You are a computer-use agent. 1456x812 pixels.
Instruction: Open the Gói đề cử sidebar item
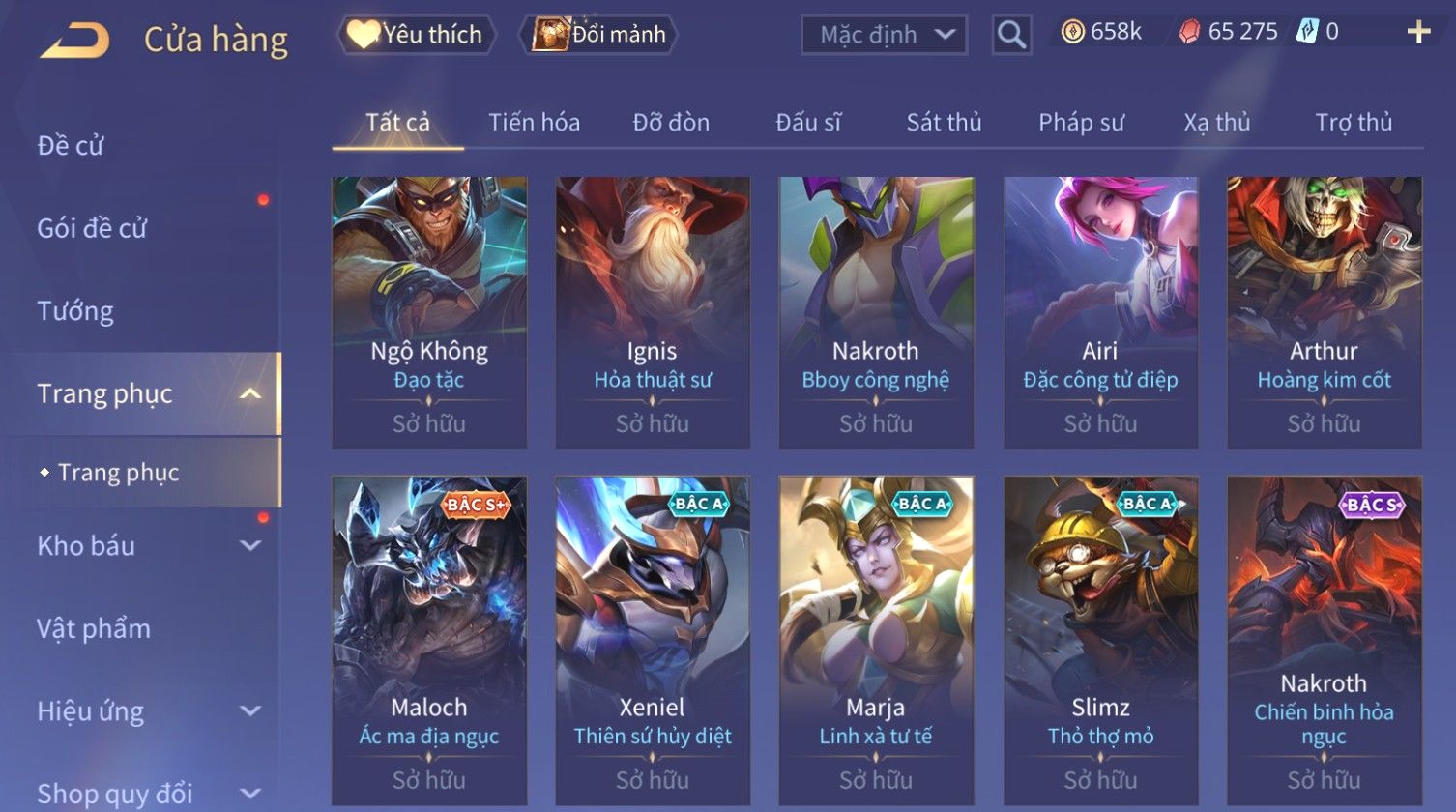pos(92,228)
